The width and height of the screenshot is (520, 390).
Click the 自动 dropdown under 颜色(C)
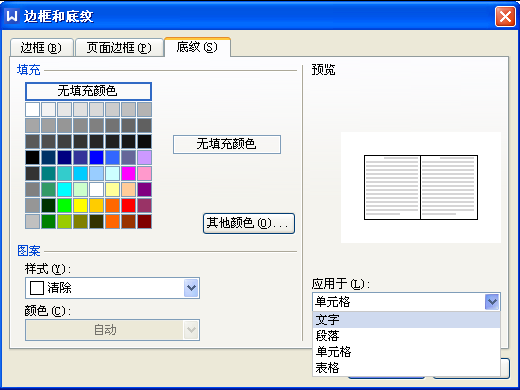coord(112,330)
